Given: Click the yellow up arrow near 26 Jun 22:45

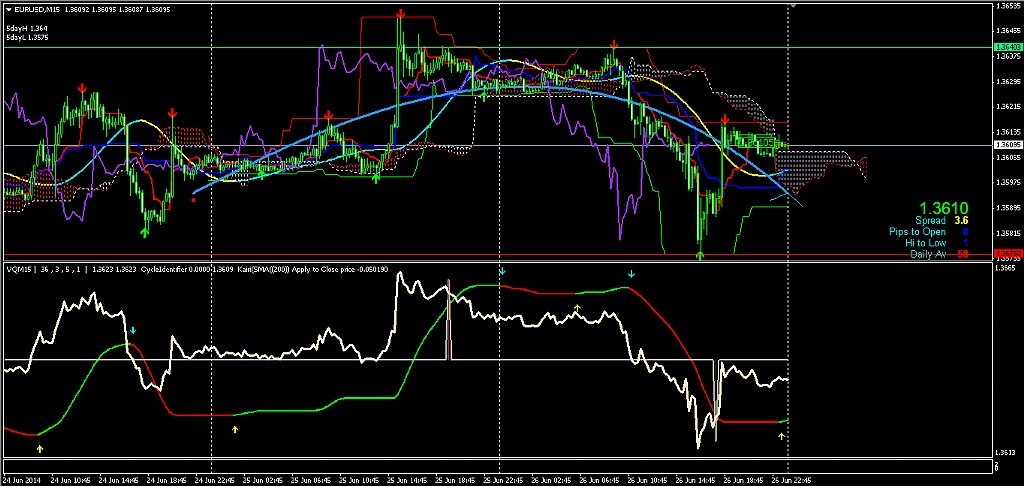Looking at the screenshot, I should [x=782, y=436].
